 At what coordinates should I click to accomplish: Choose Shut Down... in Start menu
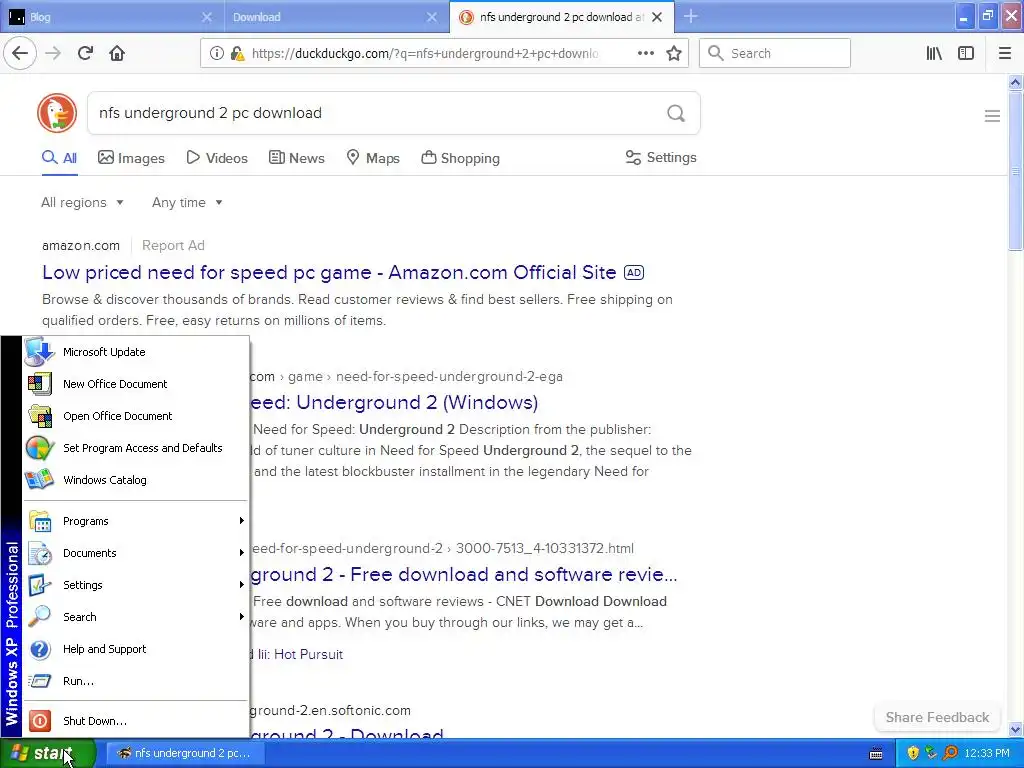coord(136,721)
